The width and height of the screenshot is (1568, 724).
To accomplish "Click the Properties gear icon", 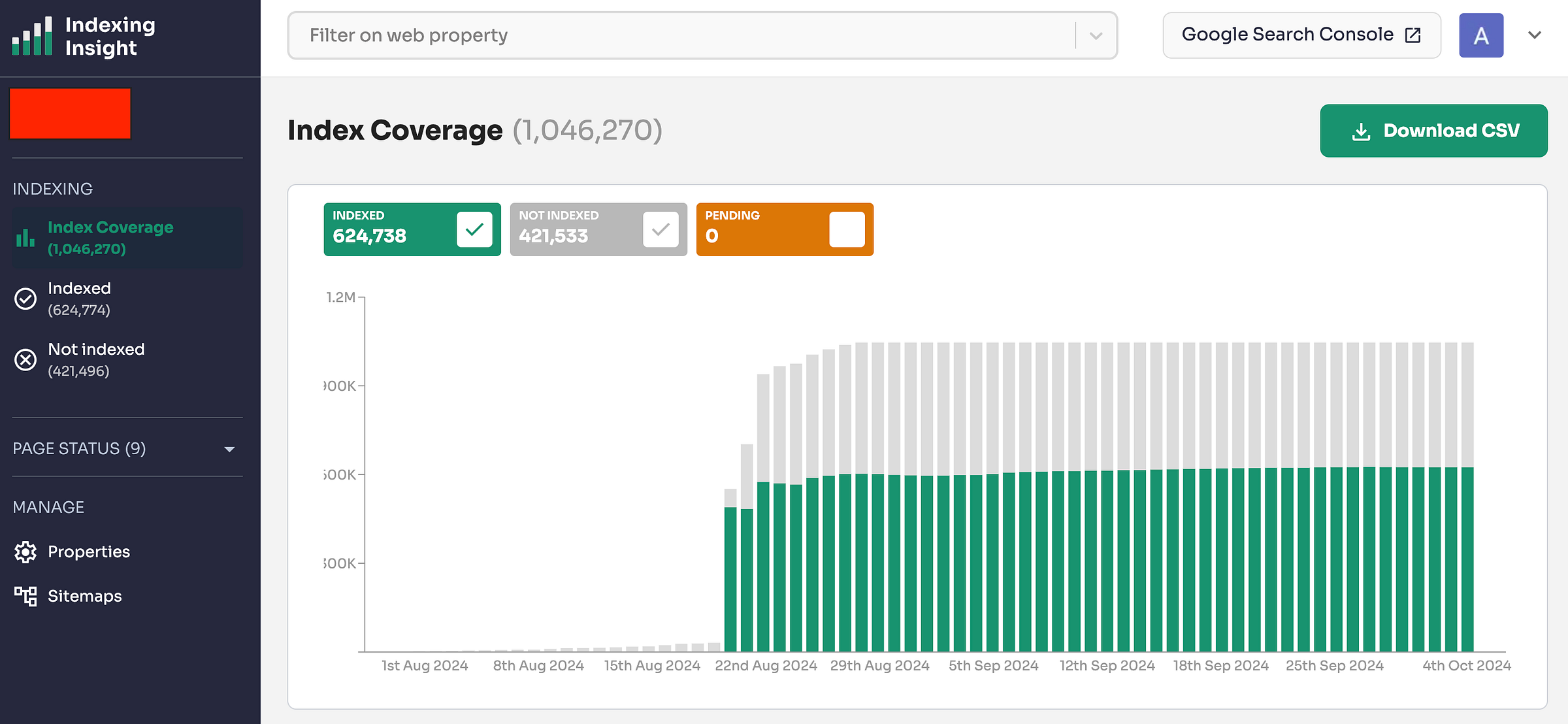I will tap(25, 552).
